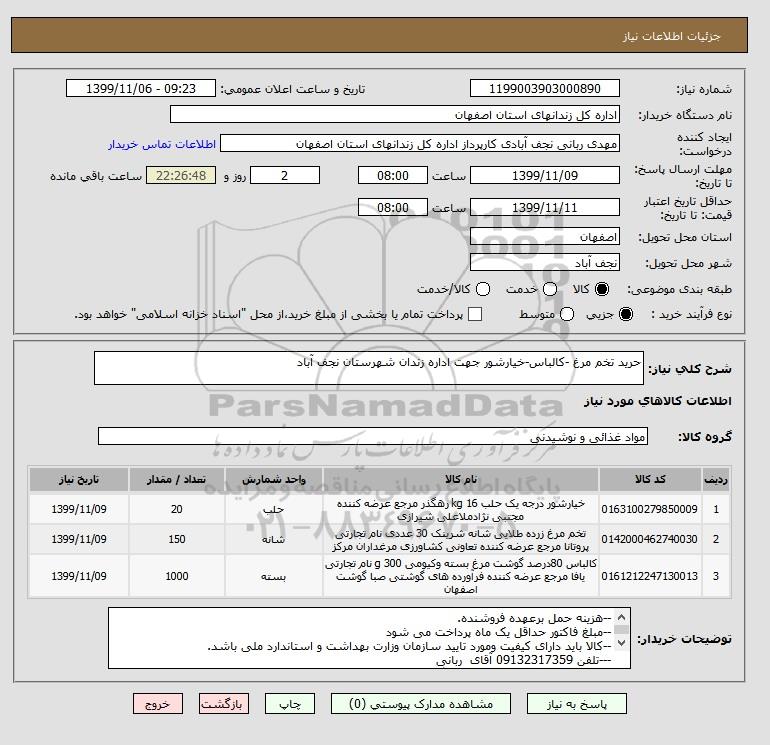Select the متوسط purchase type radio

click(x=567, y=314)
